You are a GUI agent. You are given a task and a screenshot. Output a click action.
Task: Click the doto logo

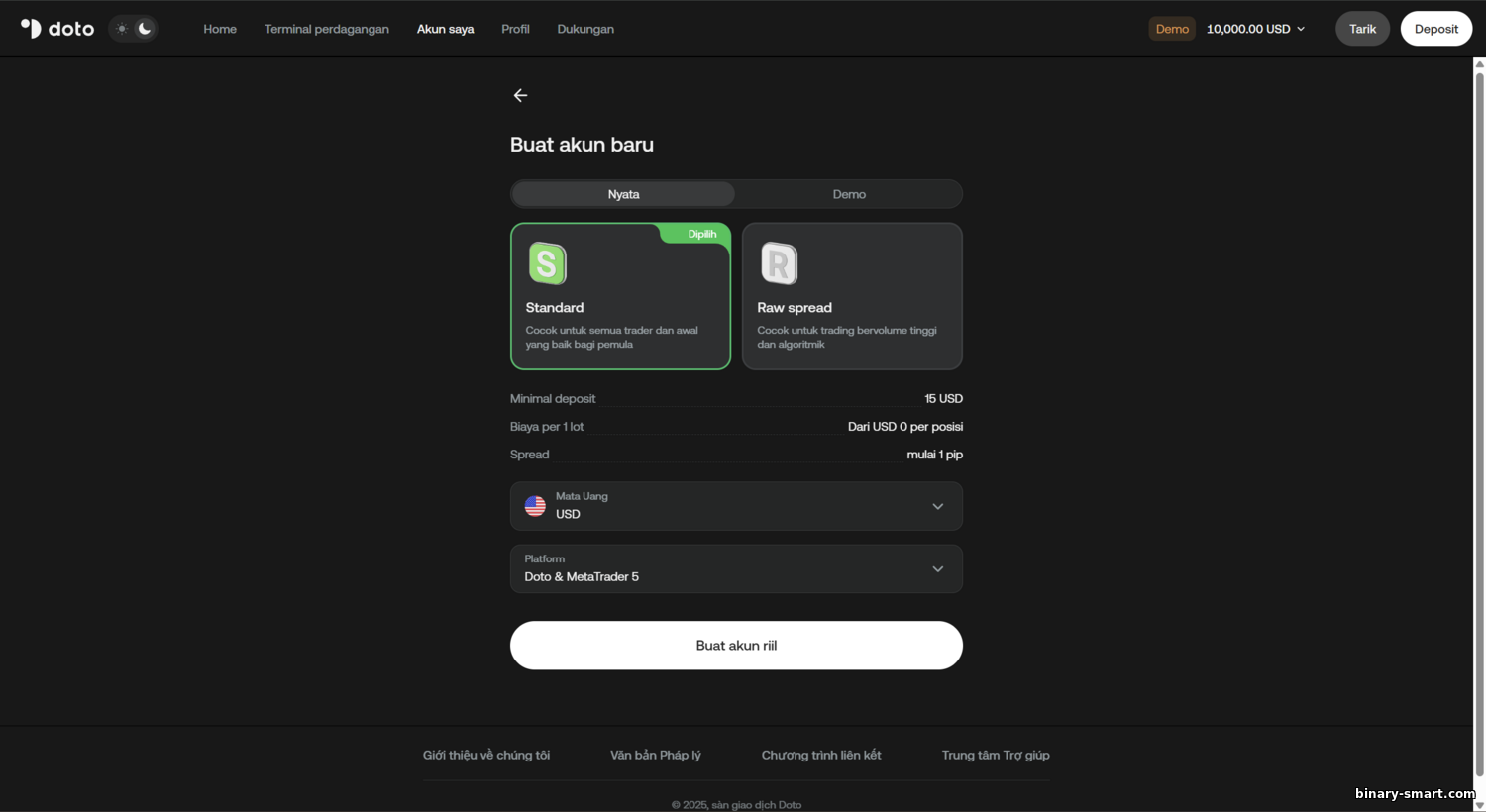[x=57, y=29]
